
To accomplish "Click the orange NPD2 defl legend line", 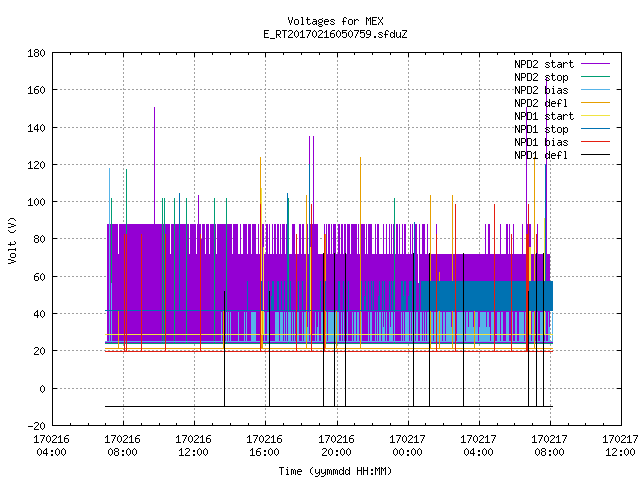I will (595, 103).
